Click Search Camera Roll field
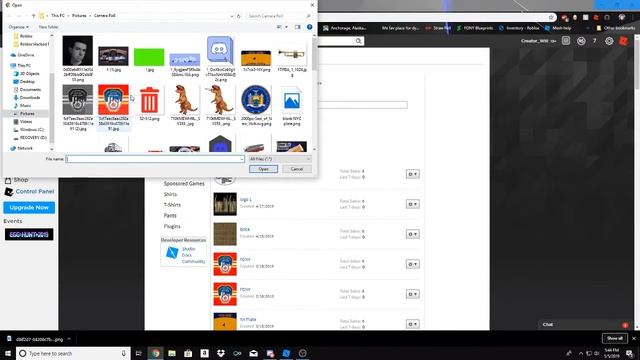The height and width of the screenshot is (360, 640). (x=279, y=16)
